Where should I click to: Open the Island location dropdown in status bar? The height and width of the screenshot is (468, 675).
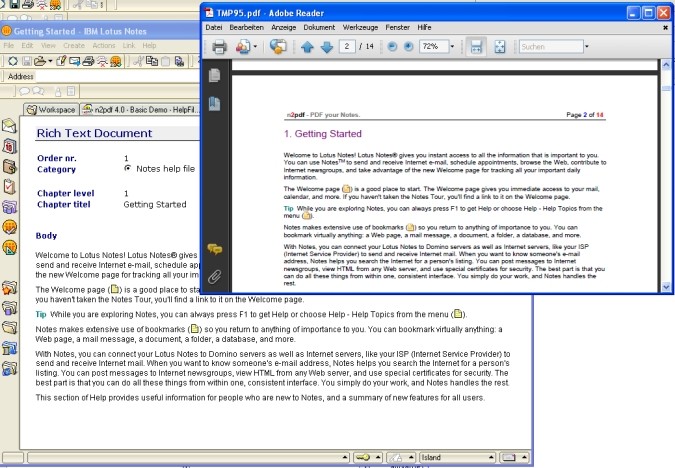click(458, 457)
